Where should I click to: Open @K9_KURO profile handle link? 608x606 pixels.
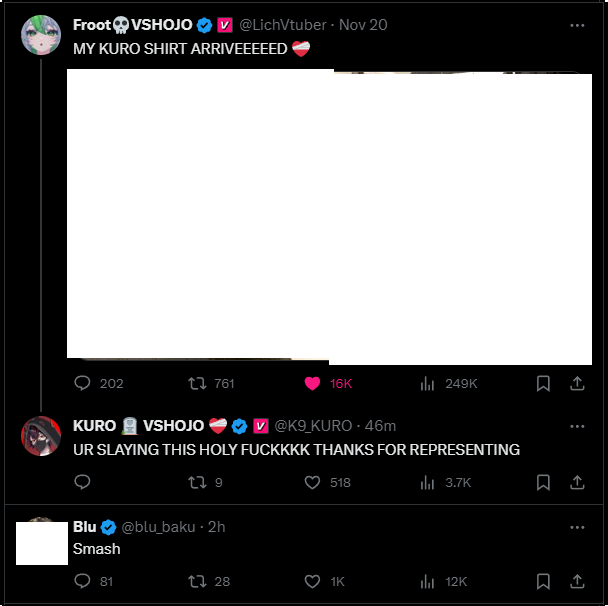[313, 426]
